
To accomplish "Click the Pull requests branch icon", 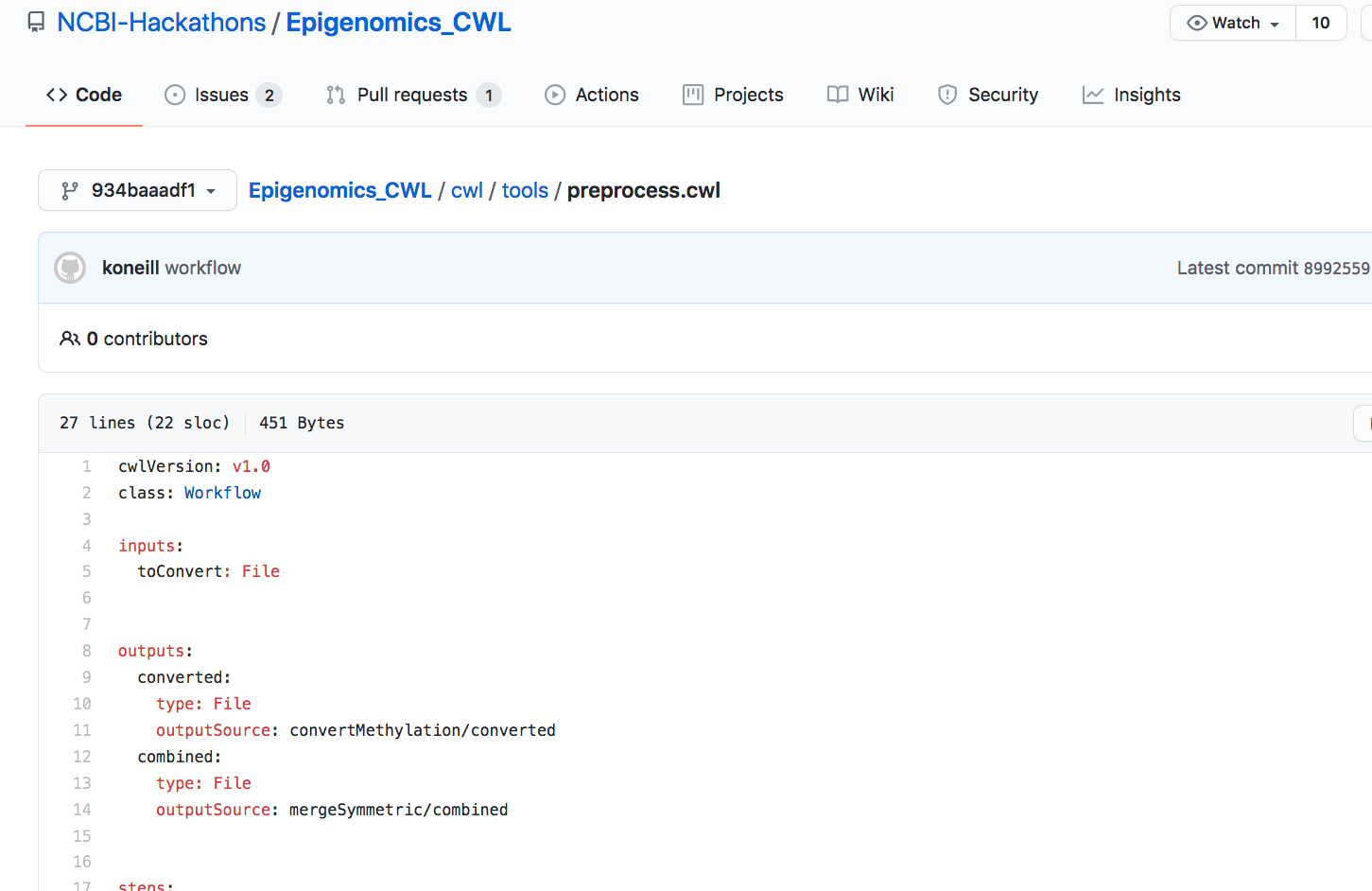I will [x=336, y=95].
